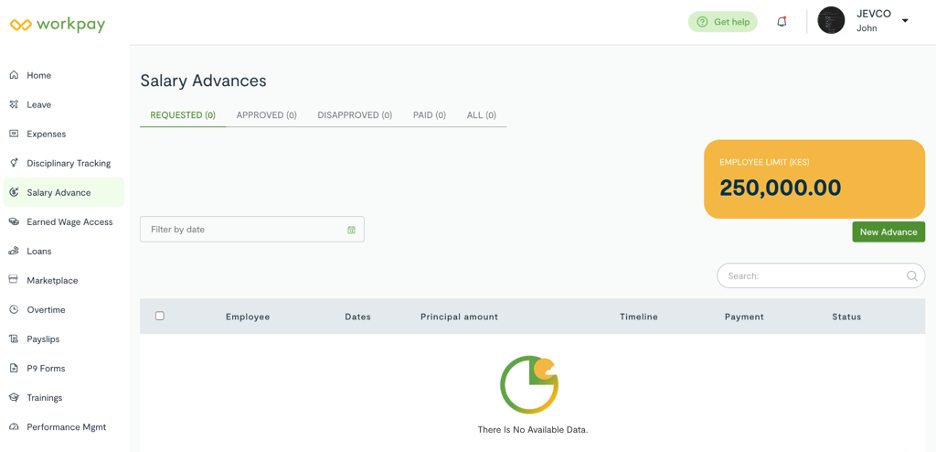936x452 pixels.
Task: Click the P9 Forms document icon
Action: coord(14,368)
